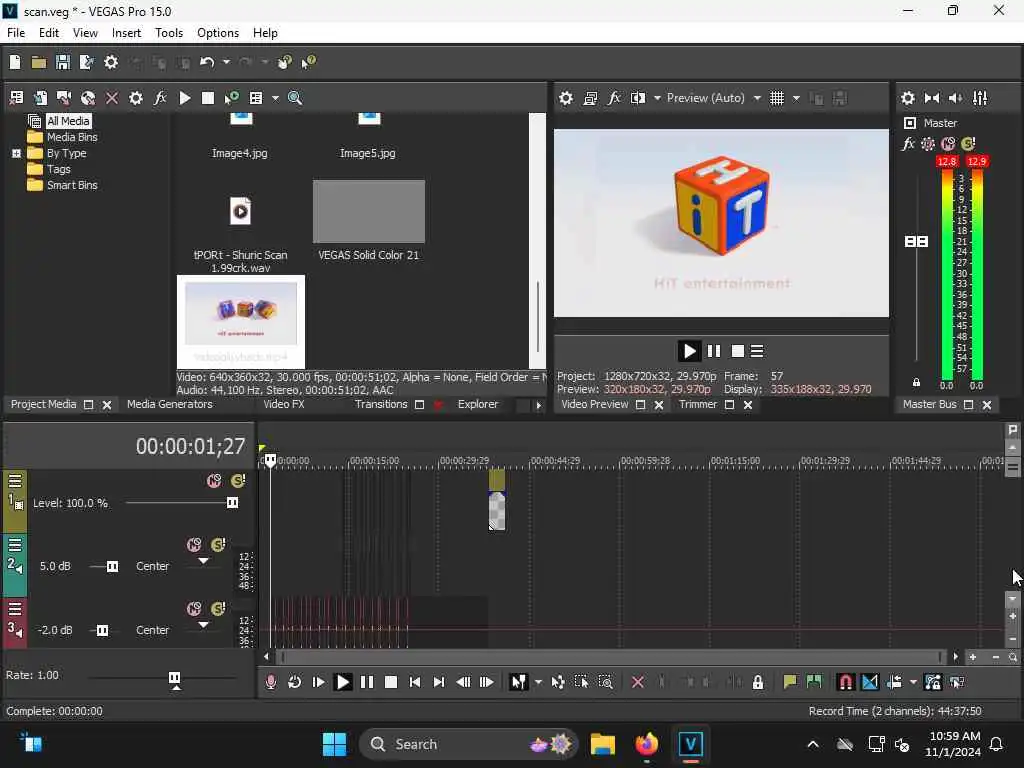Screen dimensions: 1024x768
Task: Play the project in the Video Preview window
Action: (x=689, y=351)
